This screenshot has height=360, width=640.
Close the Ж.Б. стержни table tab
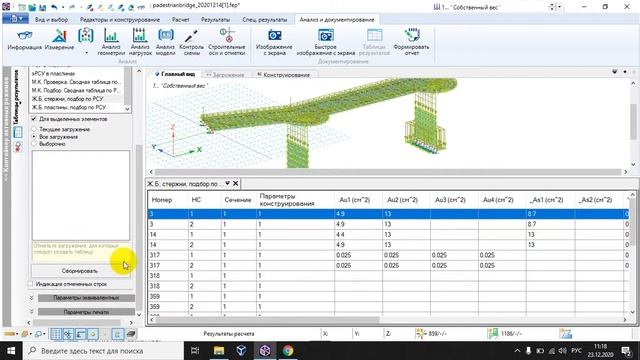pos(236,184)
